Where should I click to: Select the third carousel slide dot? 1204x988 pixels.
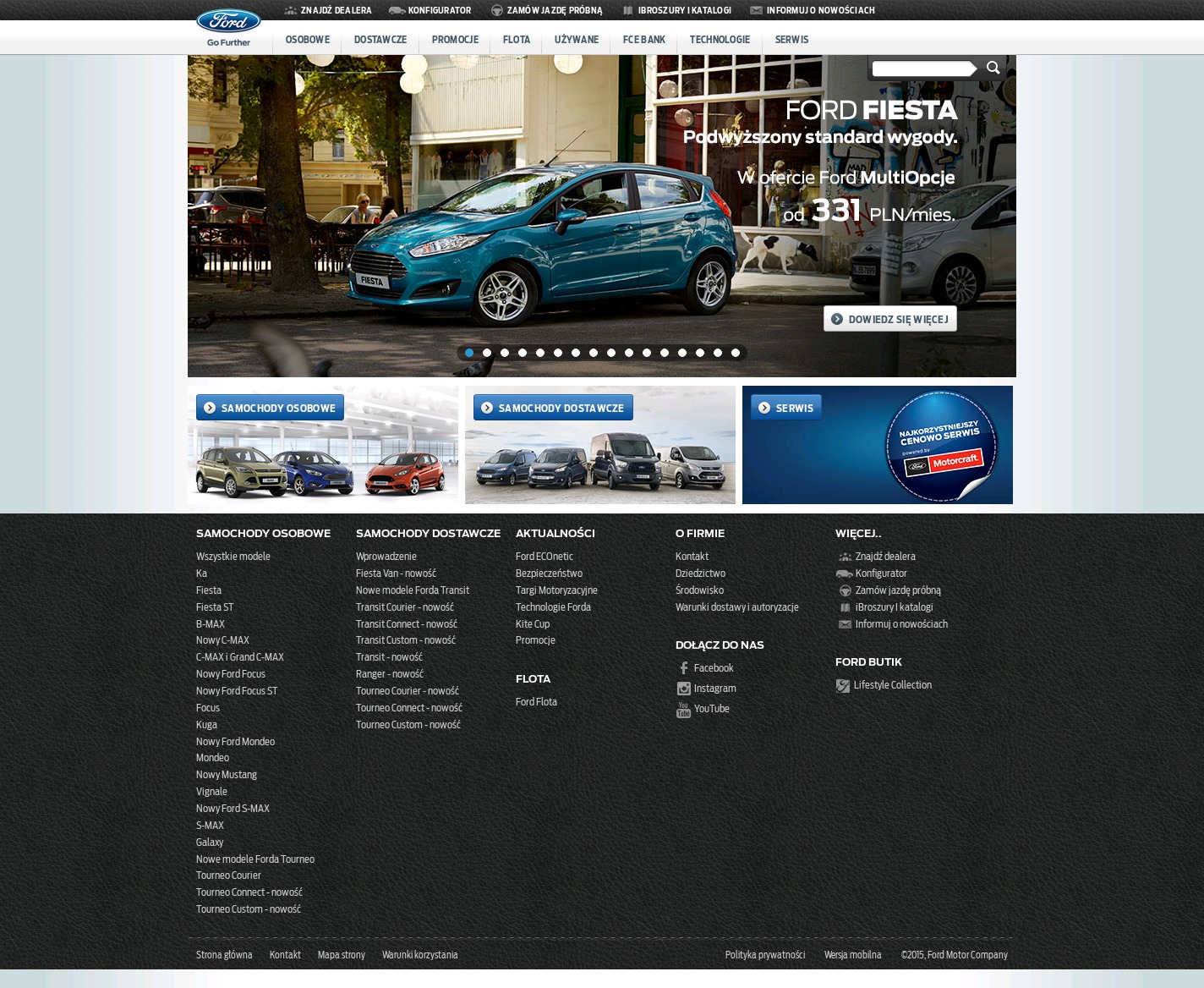tap(505, 353)
